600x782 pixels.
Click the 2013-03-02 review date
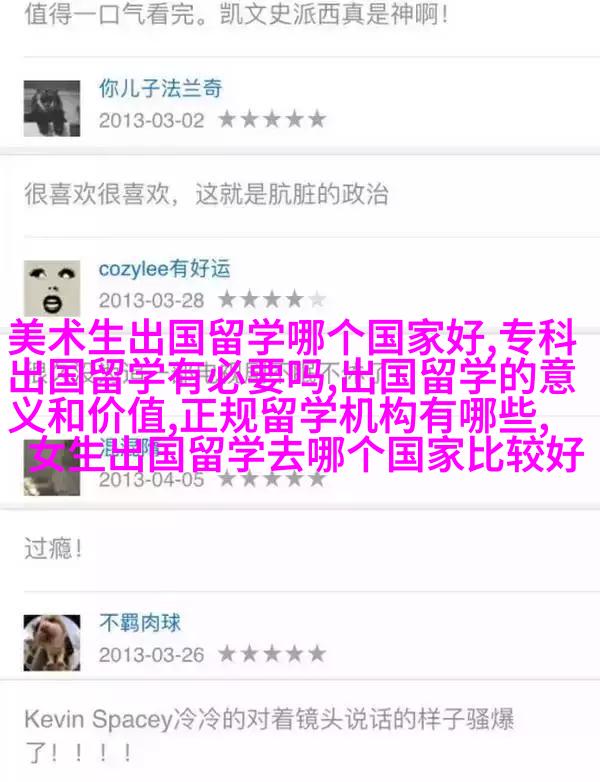pyautogui.click(x=152, y=120)
